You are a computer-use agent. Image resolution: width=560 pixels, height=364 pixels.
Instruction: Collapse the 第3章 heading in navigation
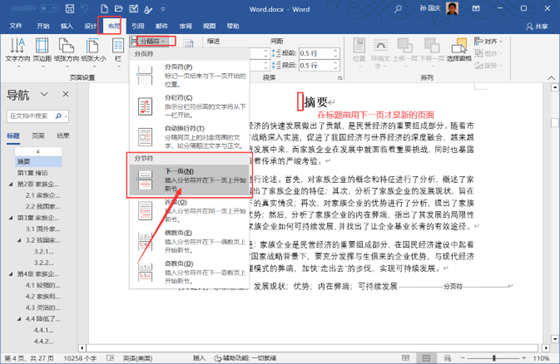tap(11, 218)
